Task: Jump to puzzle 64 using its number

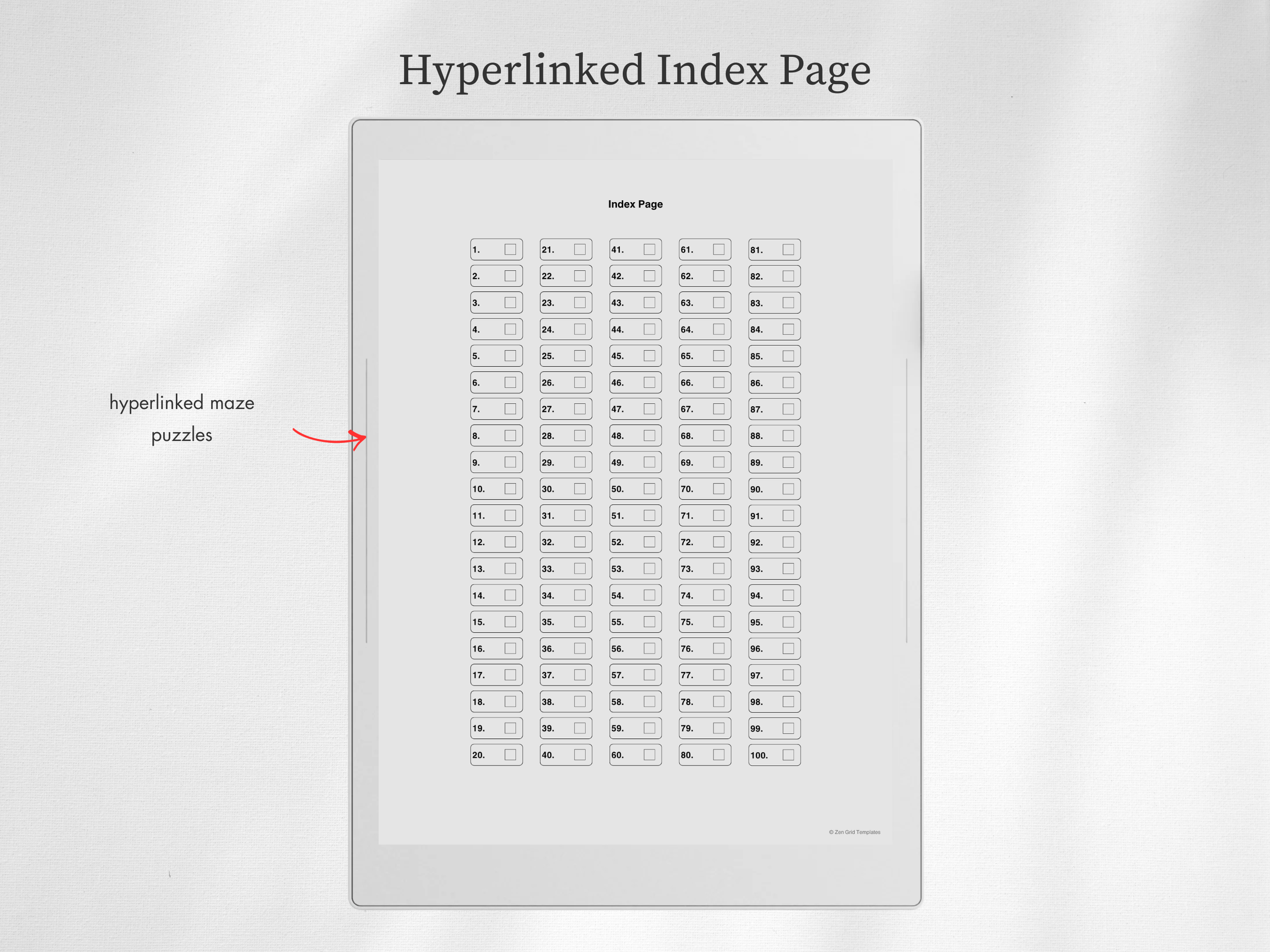Action: coord(687,330)
